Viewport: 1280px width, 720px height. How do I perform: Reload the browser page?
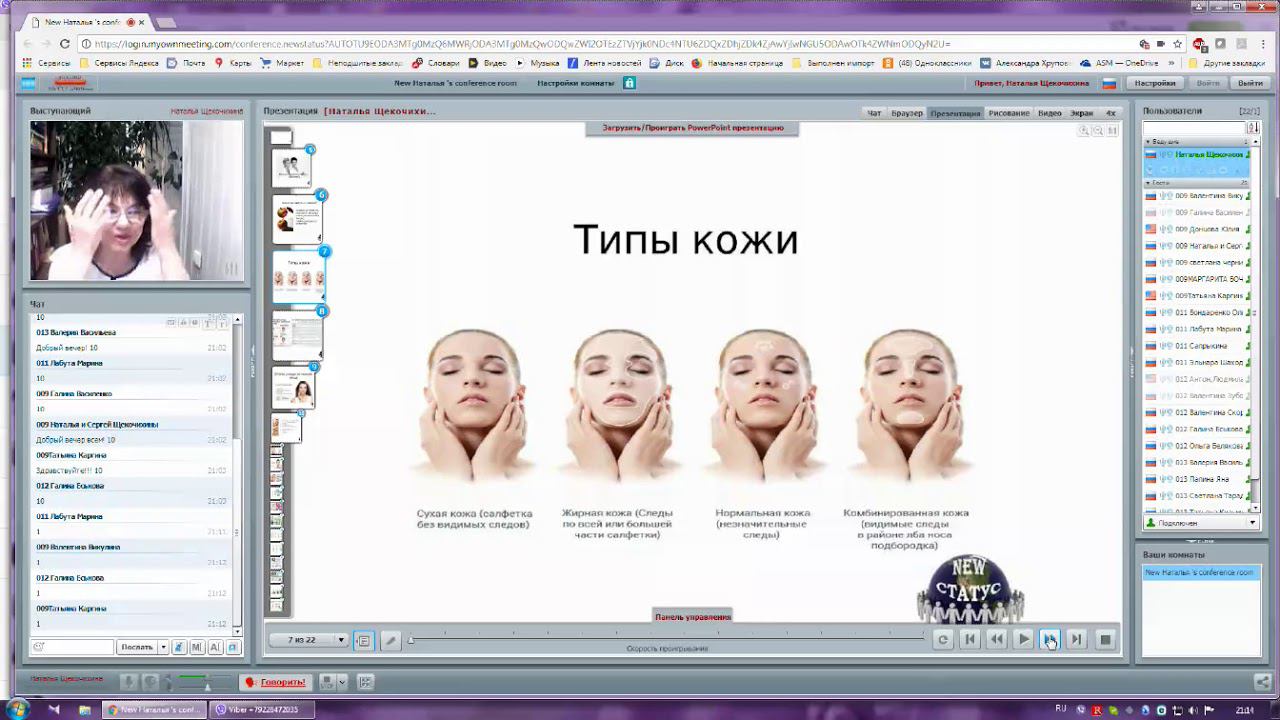(x=65, y=44)
